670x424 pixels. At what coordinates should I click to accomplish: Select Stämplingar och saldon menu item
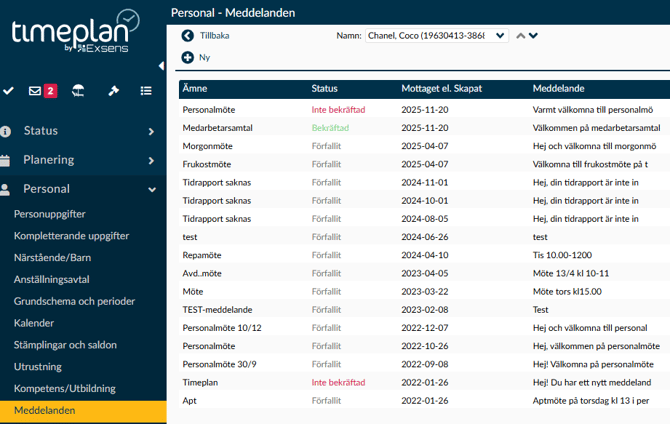[x=65, y=345]
